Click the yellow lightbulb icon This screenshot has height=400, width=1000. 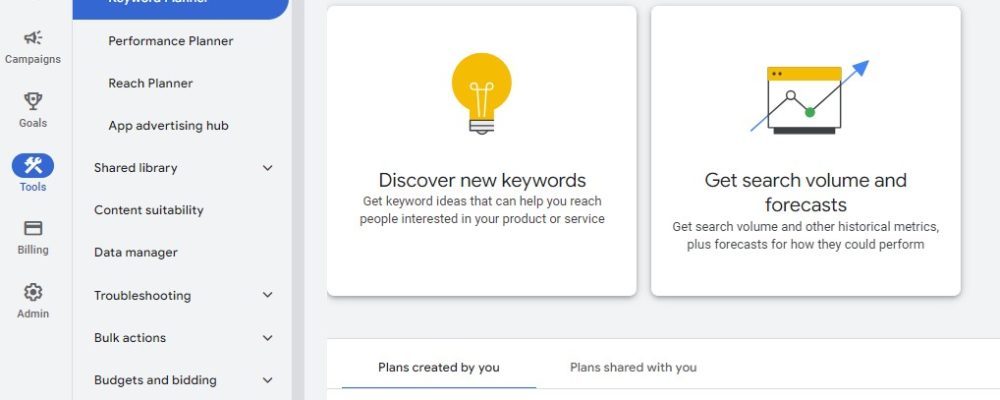tap(482, 92)
